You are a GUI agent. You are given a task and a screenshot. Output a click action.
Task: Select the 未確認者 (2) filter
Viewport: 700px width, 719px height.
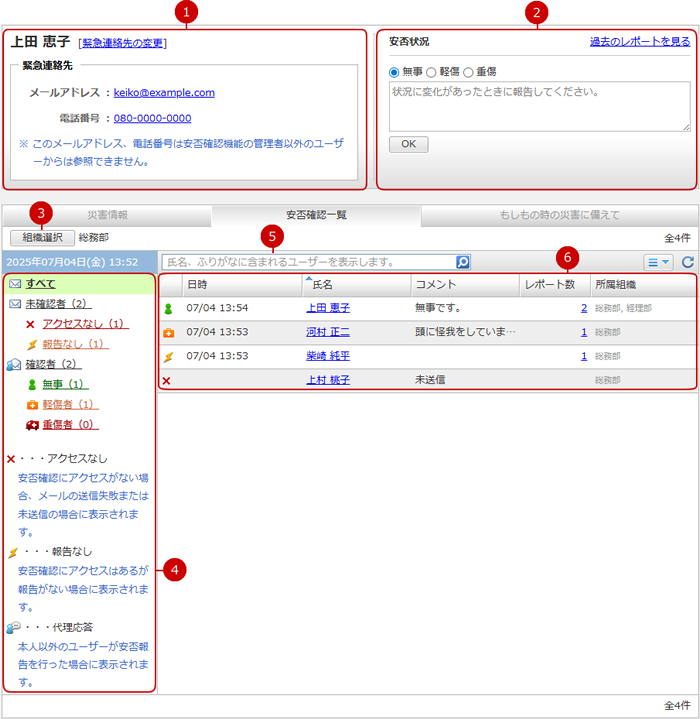[58, 304]
